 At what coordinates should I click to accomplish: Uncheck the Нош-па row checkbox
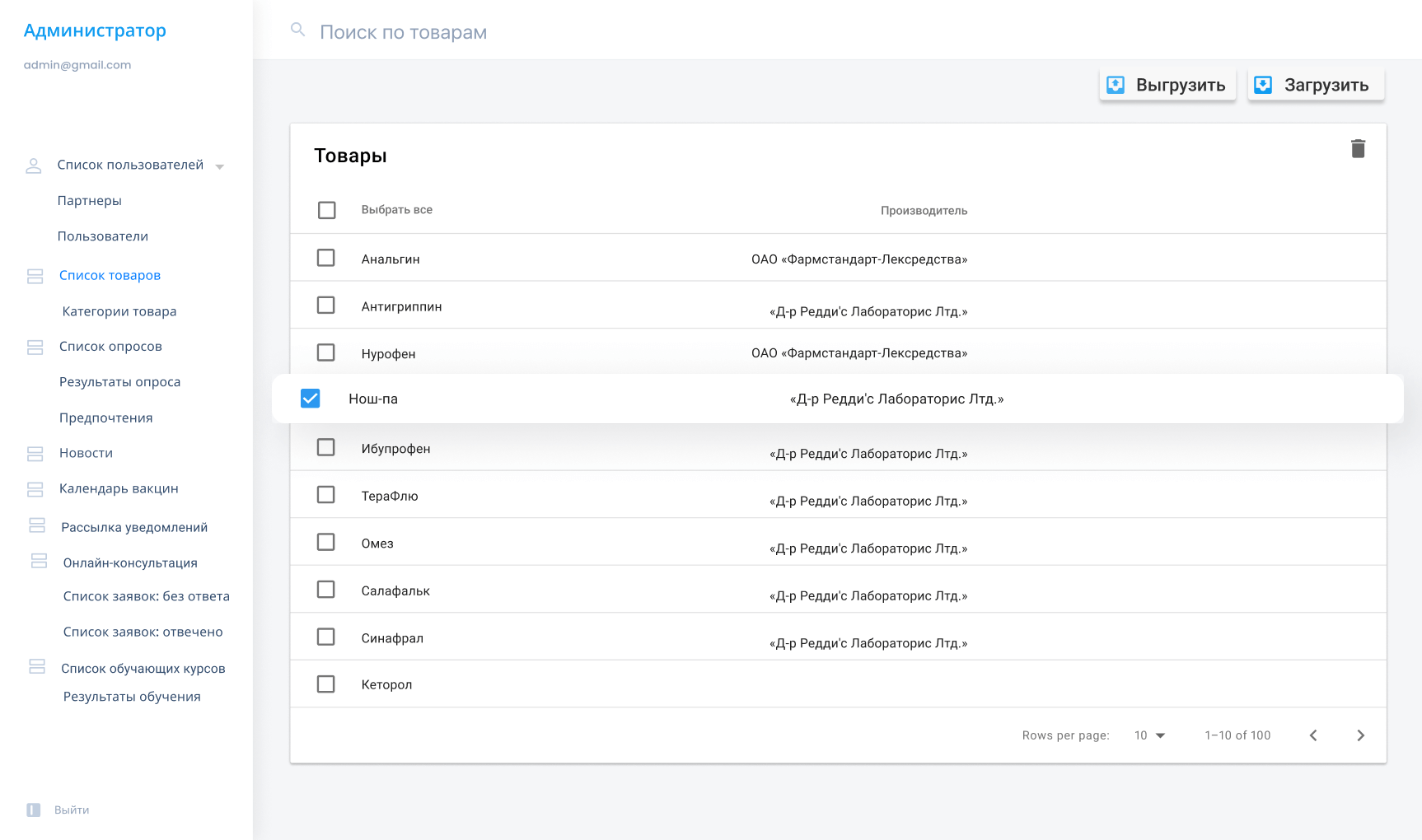(311, 399)
